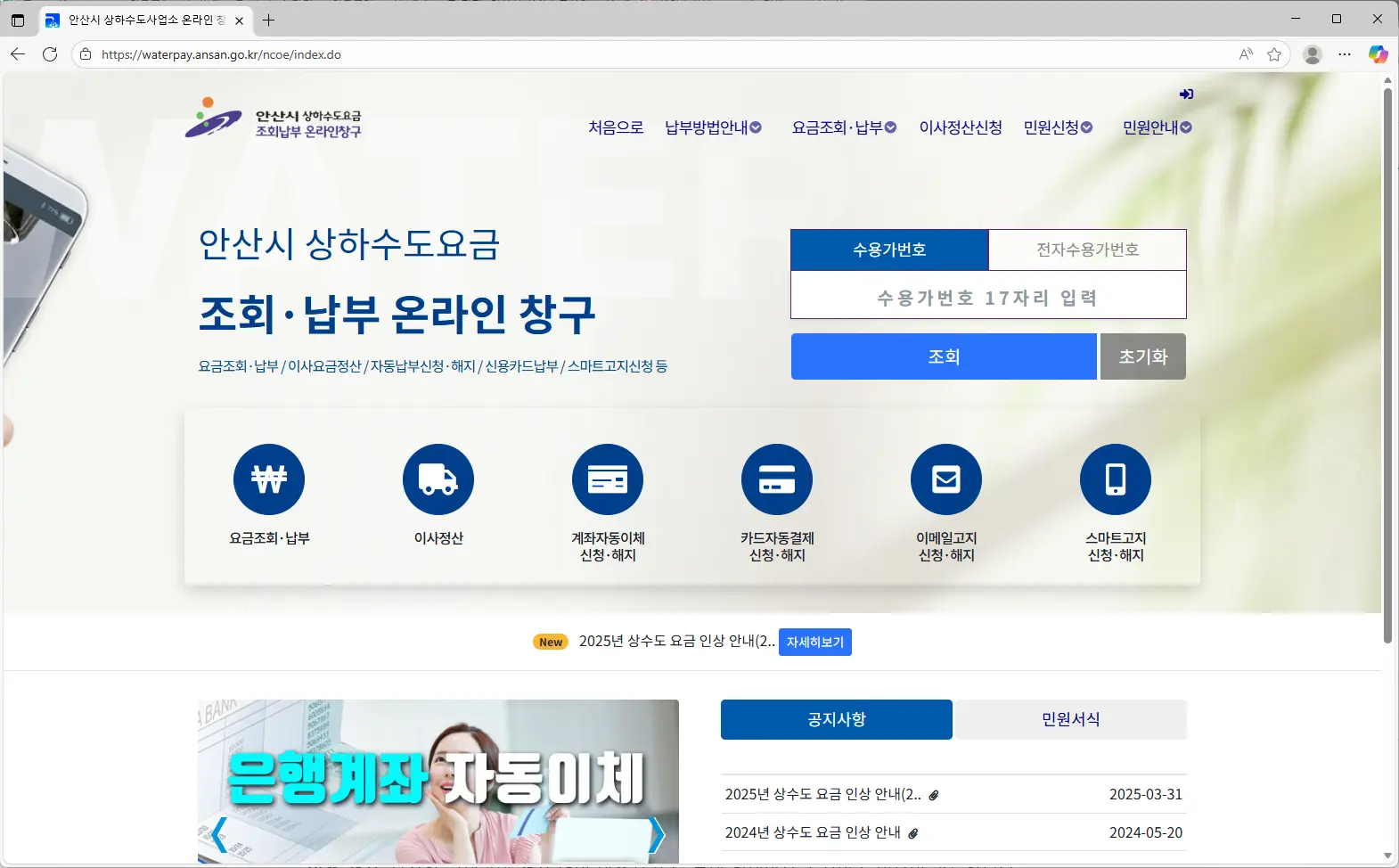The height and width of the screenshot is (868, 1399).
Task: Close the 안산시 상하수도사업소 tab
Action: (239, 20)
